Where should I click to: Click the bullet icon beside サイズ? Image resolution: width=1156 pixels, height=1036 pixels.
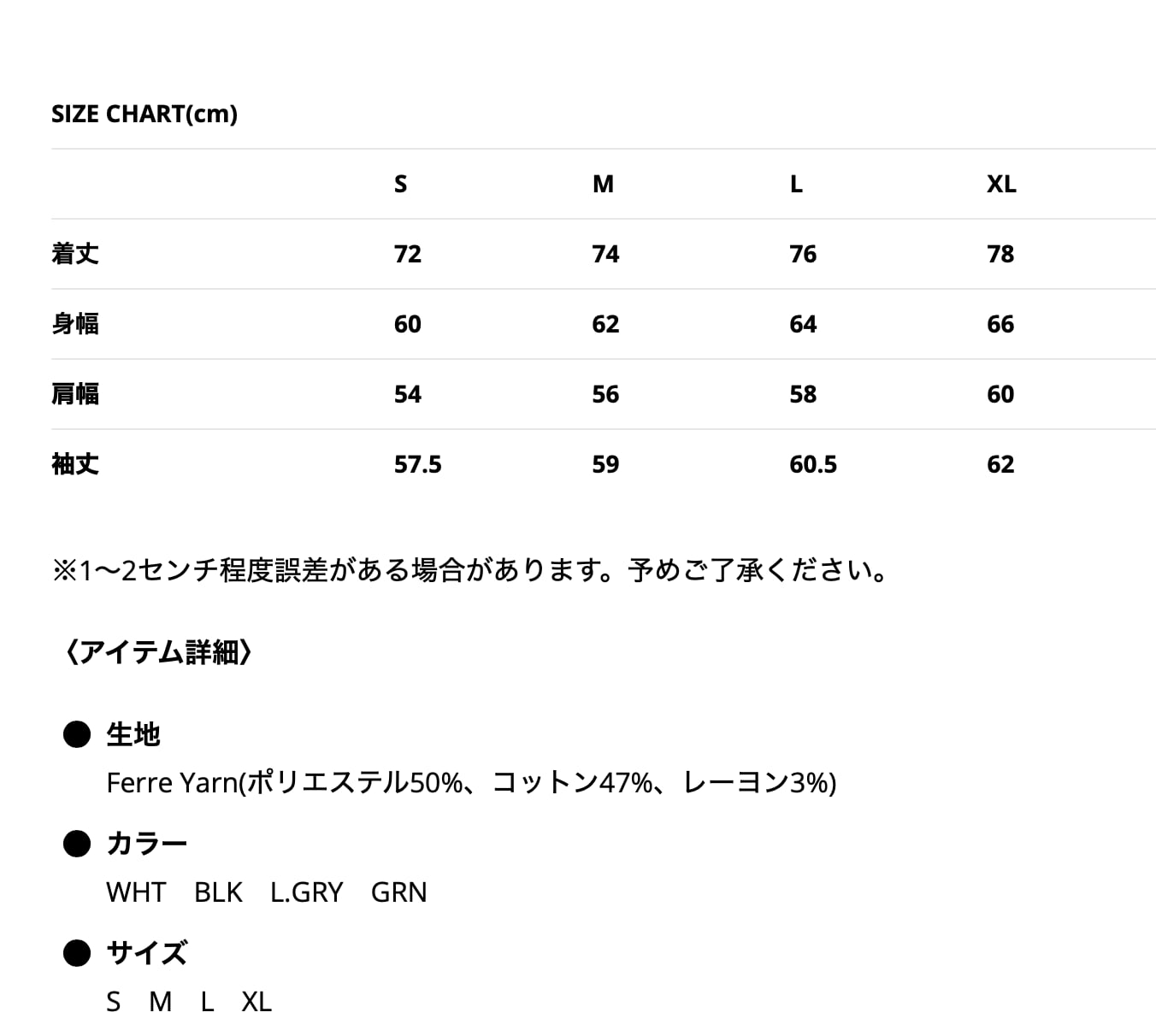77,953
